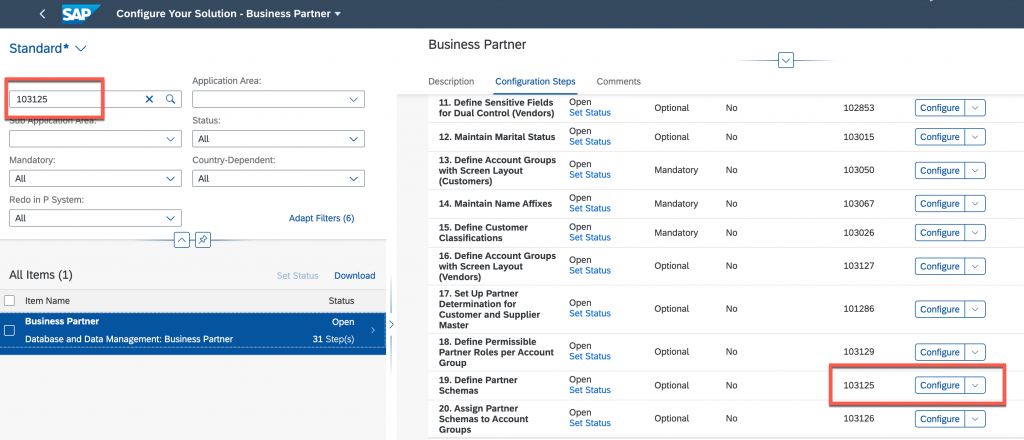Click '15. Define Customer Classifications' title
This screenshot has width=1024, height=440.
483,232
